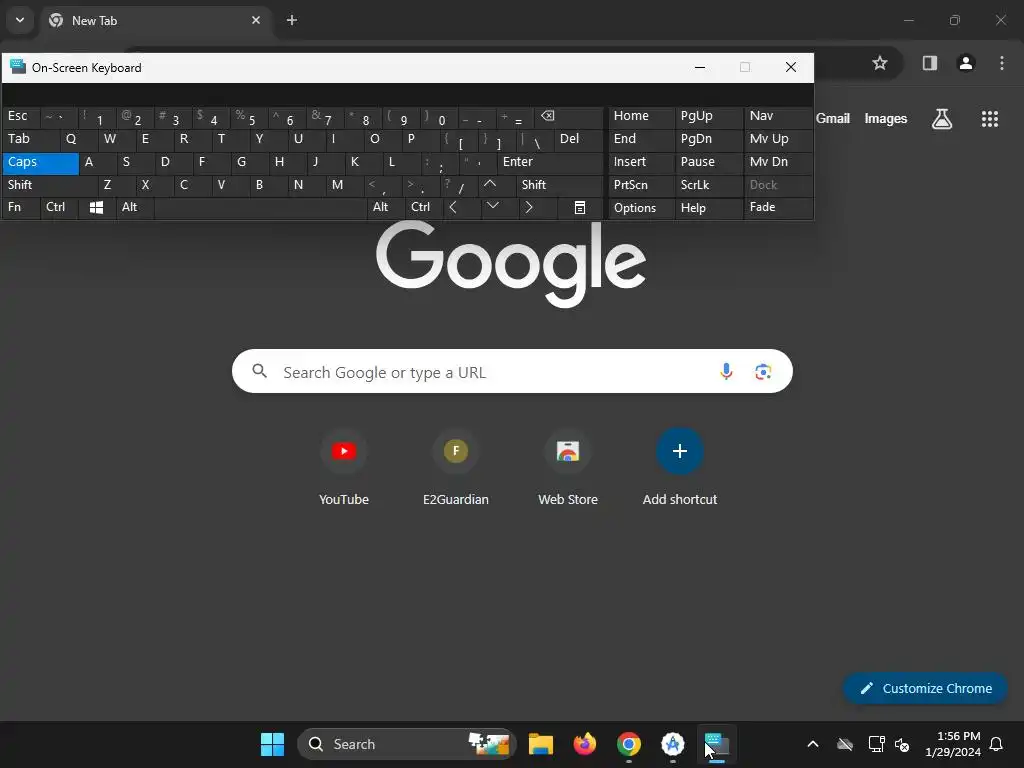Open the Gmail link
The height and width of the screenshot is (768, 1024).
point(833,118)
